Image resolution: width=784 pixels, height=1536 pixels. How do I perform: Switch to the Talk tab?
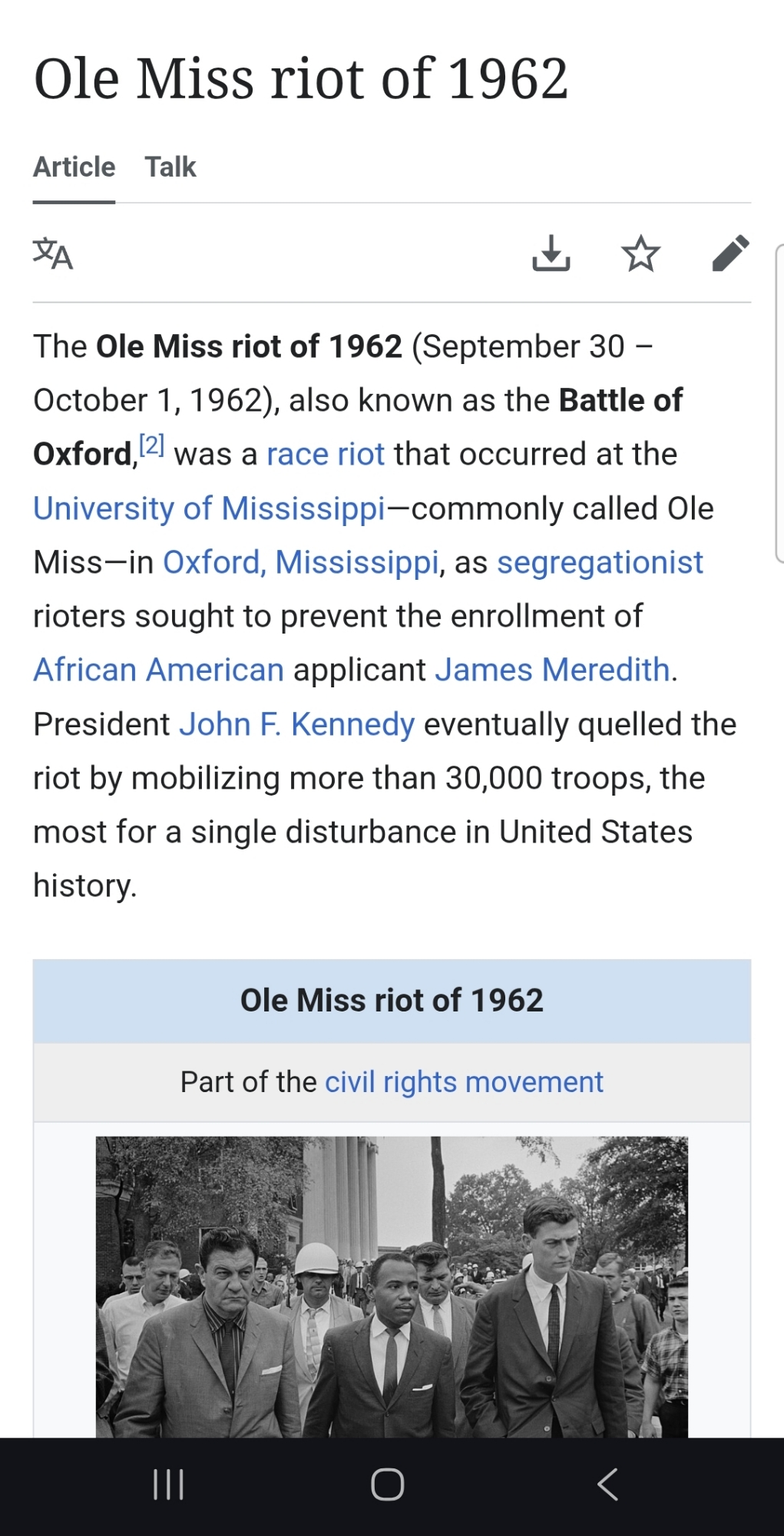point(170,167)
